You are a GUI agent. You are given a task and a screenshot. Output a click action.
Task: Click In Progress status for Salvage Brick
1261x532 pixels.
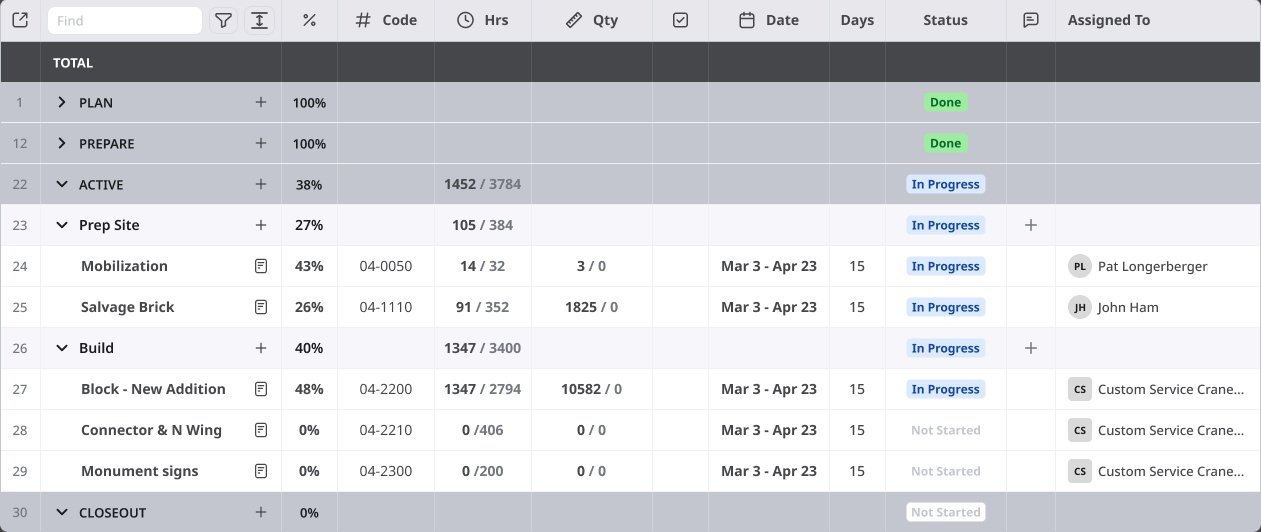click(x=945, y=307)
